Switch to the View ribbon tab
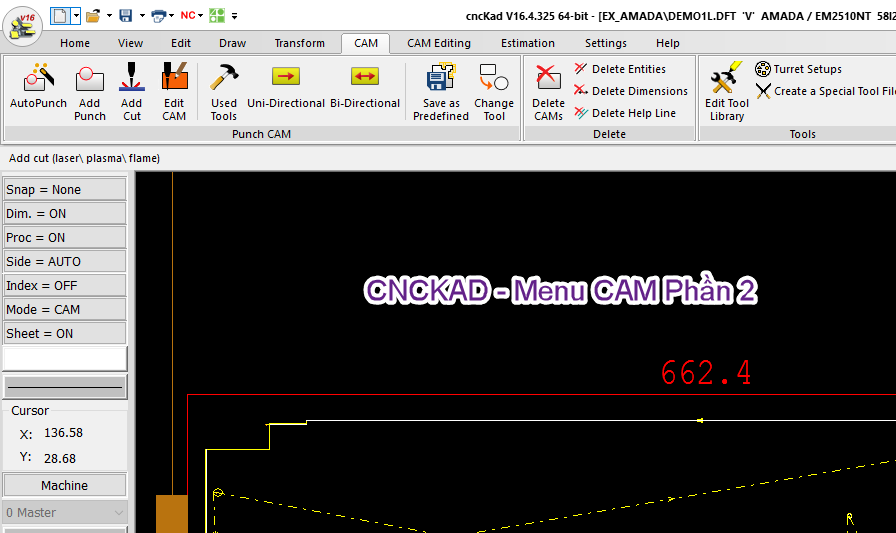The width and height of the screenshot is (896, 533). pyautogui.click(x=130, y=43)
